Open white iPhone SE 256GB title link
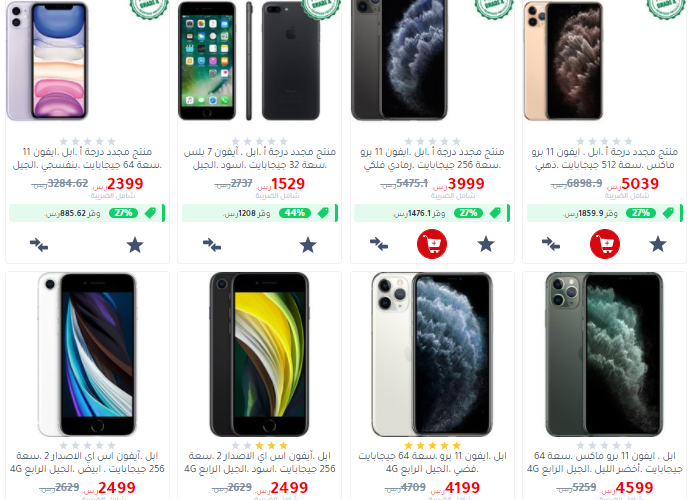Image resolution: width=694 pixels, height=500 pixels. [x=87, y=462]
